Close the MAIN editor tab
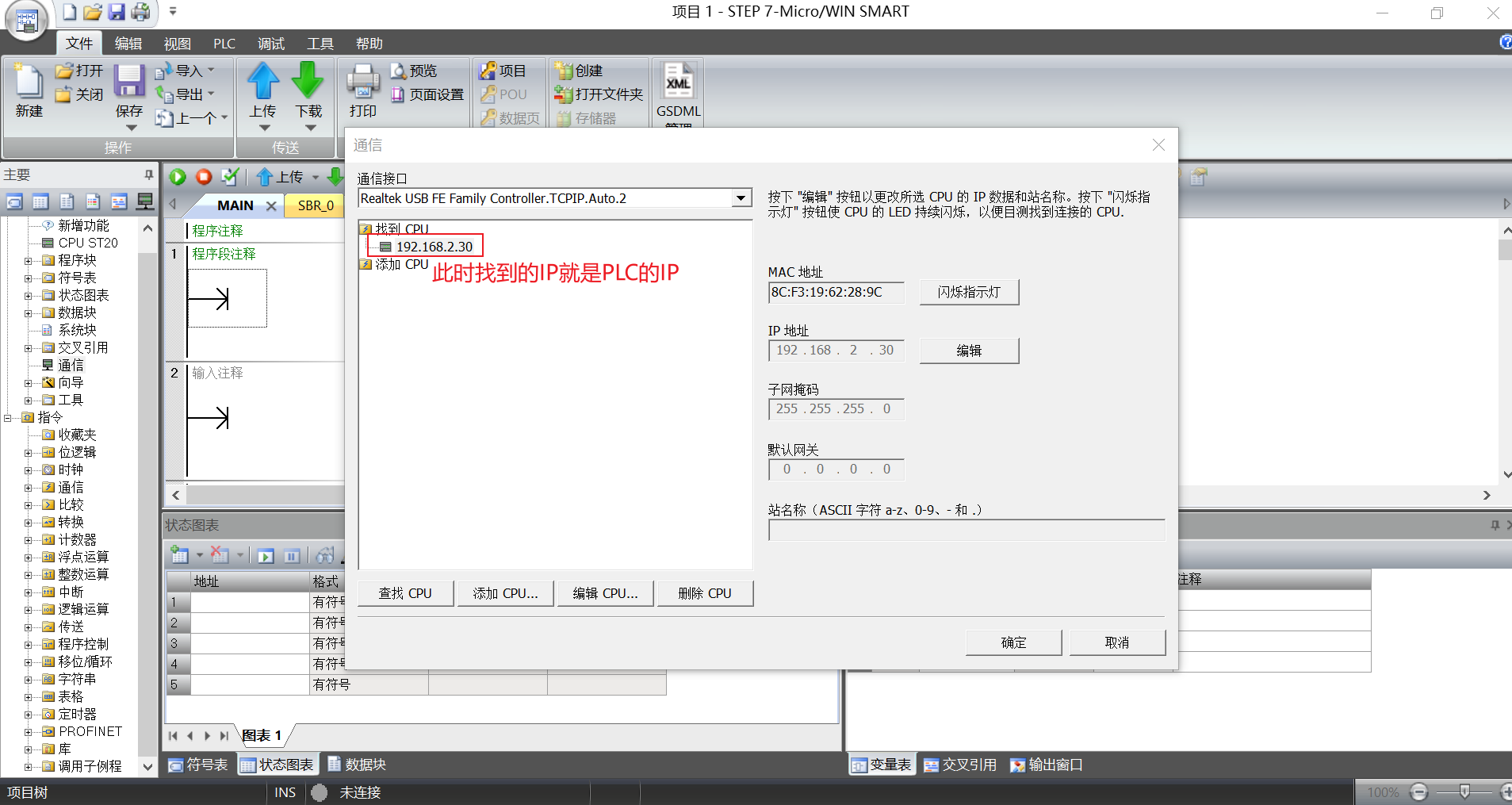The height and width of the screenshot is (805, 1512). pyautogui.click(x=271, y=206)
